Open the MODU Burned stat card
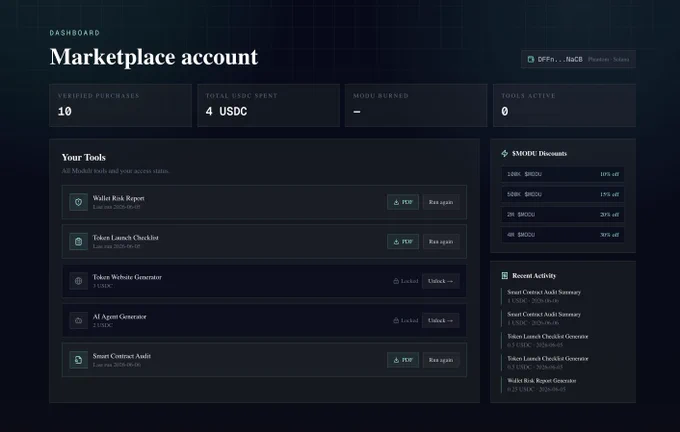 click(x=416, y=105)
